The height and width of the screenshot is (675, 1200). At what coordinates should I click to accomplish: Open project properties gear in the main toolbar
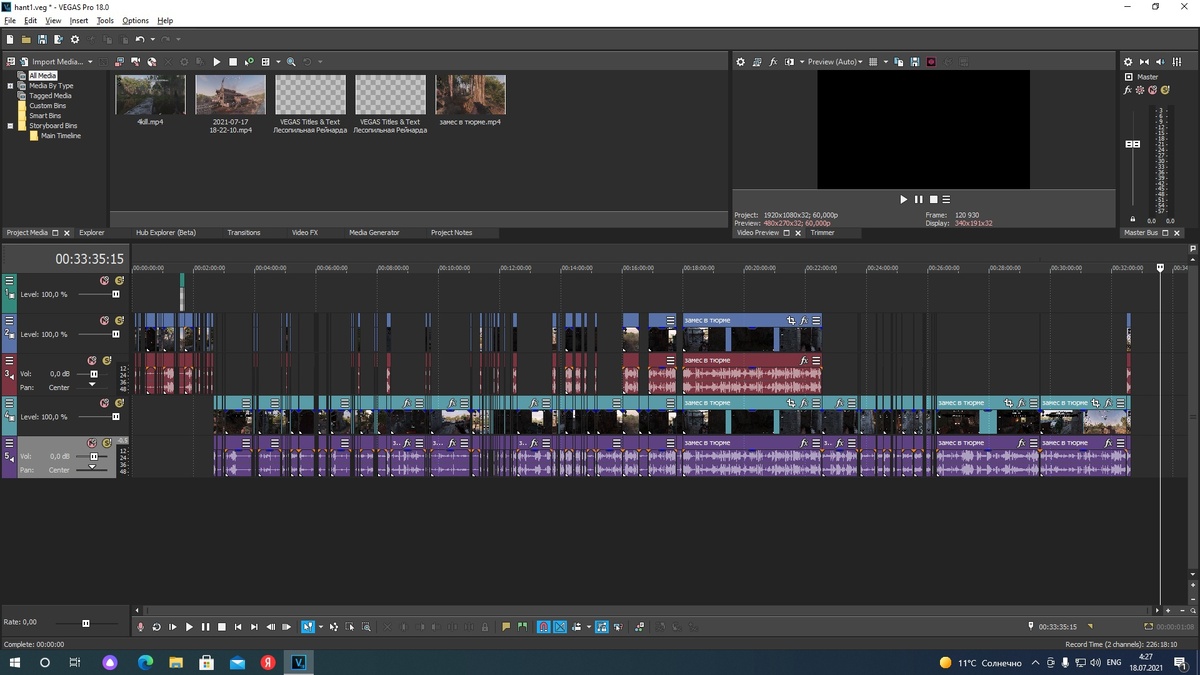pyautogui.click(x=75, y=39)
